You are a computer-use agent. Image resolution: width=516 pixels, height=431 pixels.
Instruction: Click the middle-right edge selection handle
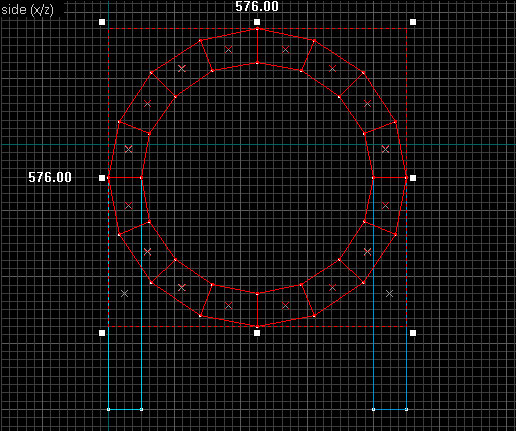click(x=413, y=178)
